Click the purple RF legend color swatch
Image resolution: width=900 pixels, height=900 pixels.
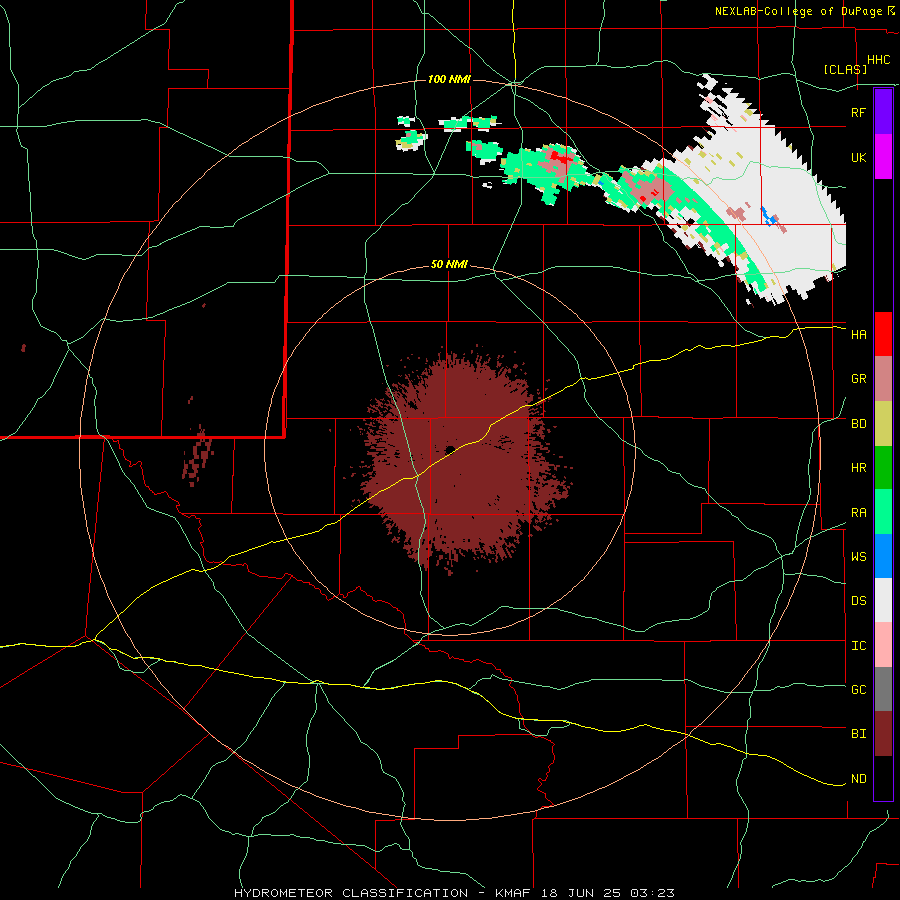click(883, 111)
